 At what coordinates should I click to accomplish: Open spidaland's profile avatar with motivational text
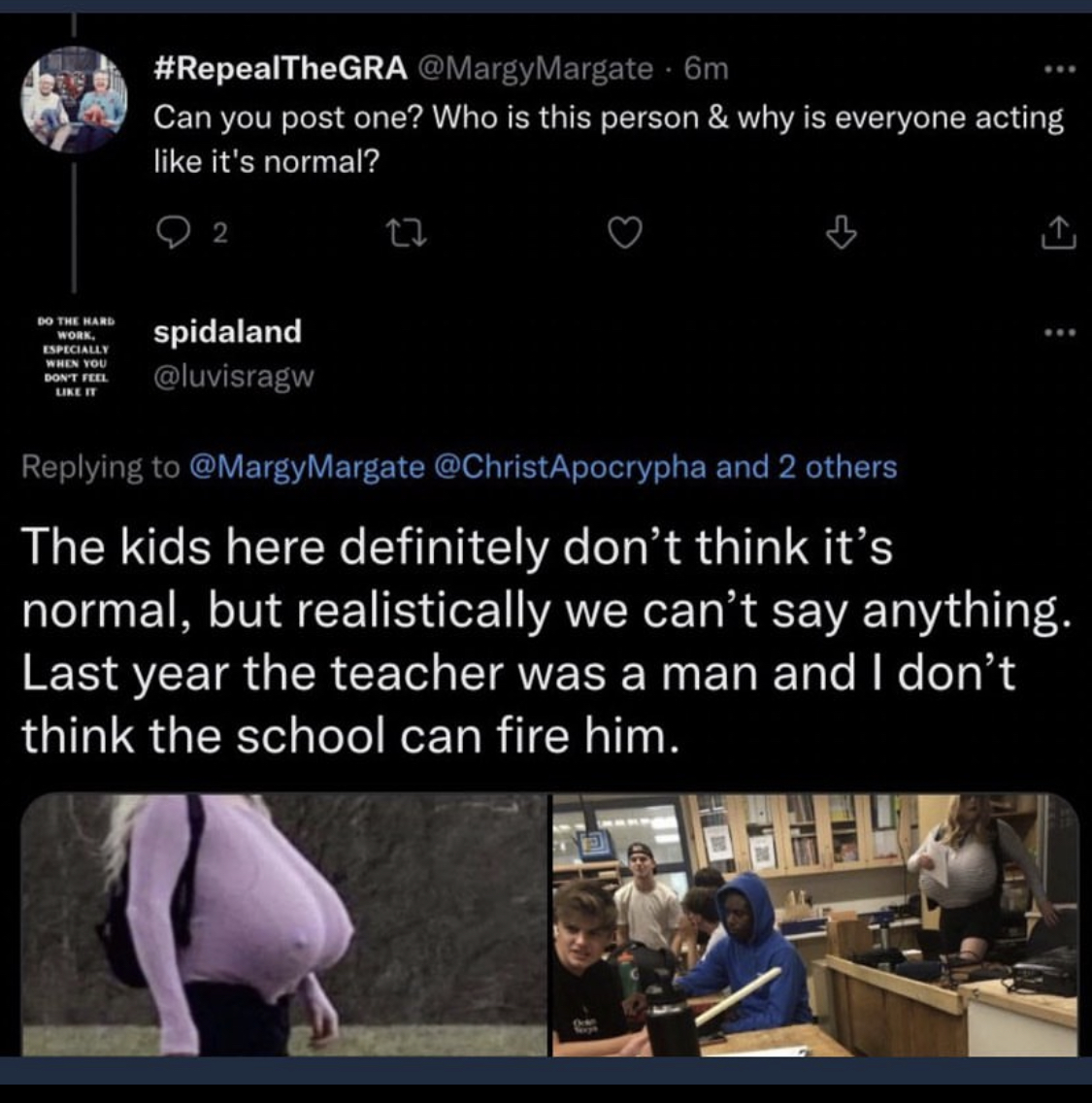[x=76, y=356]
